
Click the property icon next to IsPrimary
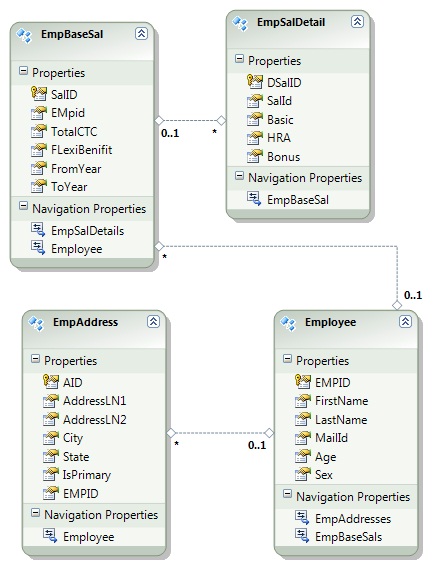[x=50, y=474]
